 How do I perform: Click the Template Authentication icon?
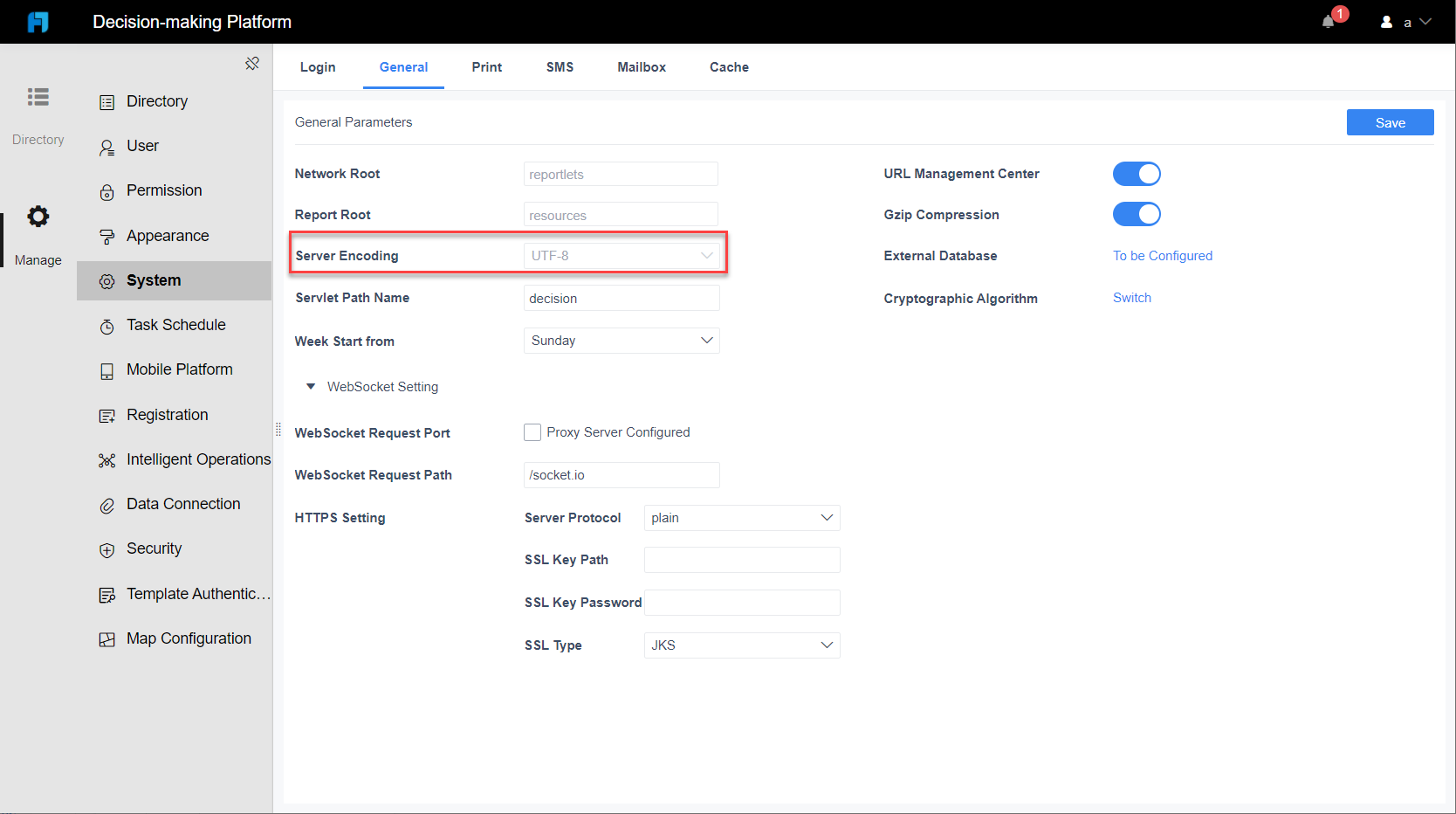[x=106, y=596]
